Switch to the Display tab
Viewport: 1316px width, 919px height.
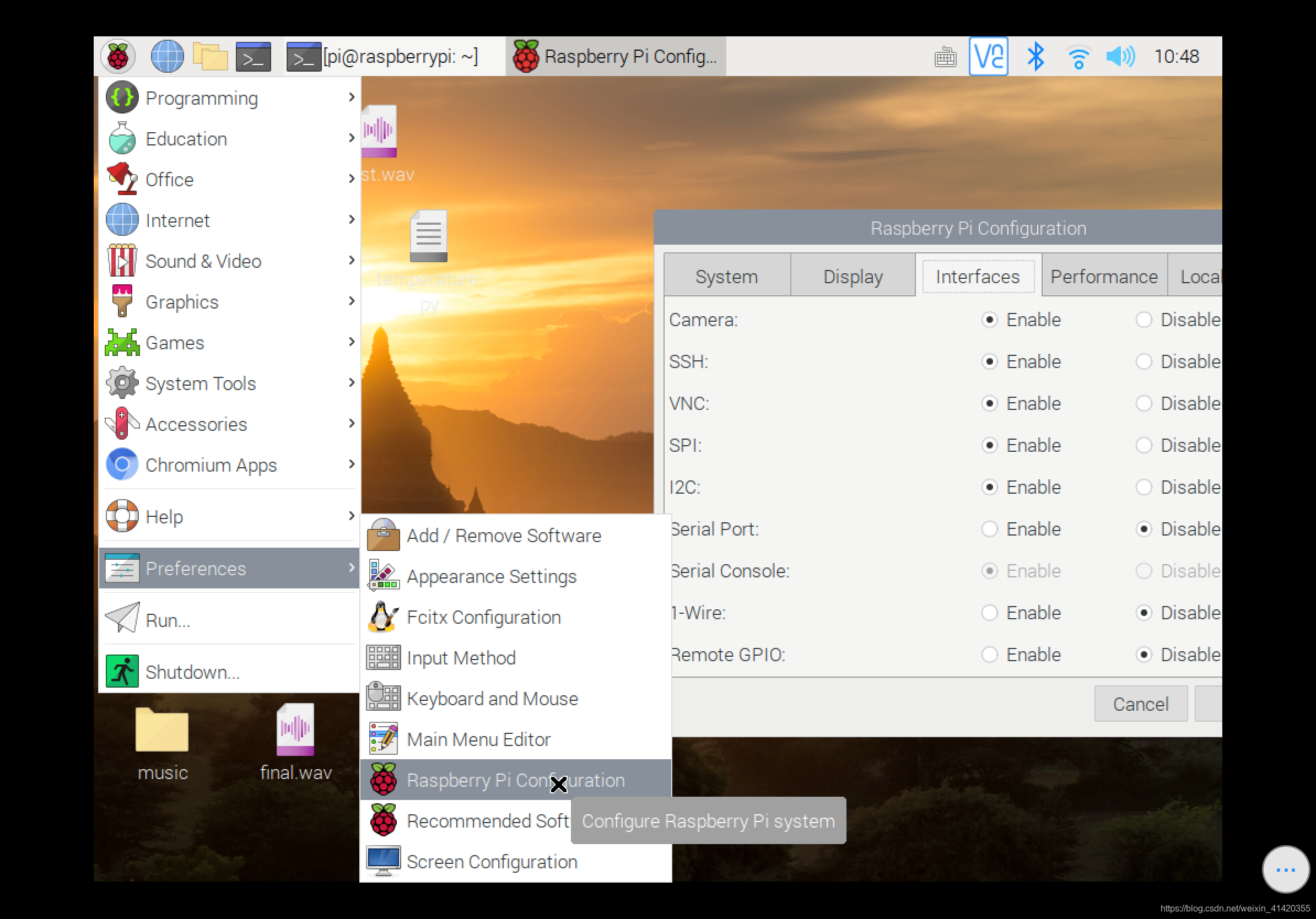pyautogui.click(x=853, y=276)
